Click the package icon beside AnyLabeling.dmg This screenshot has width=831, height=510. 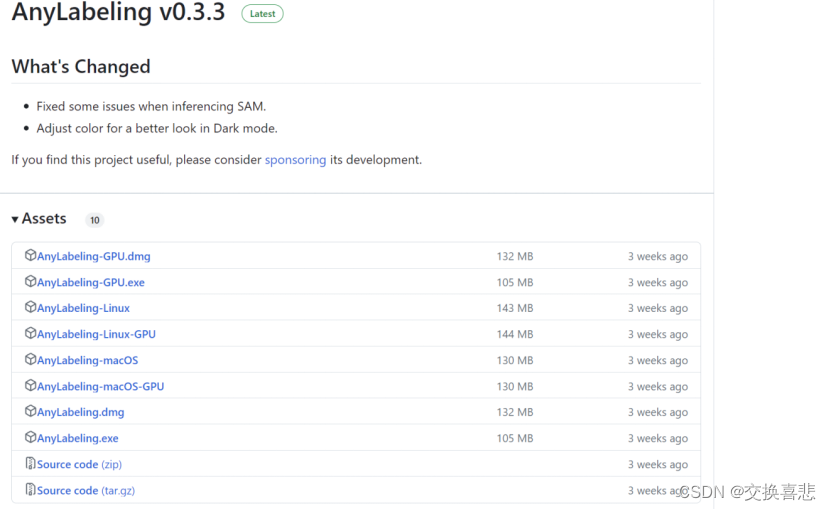[x=30, y=411]
